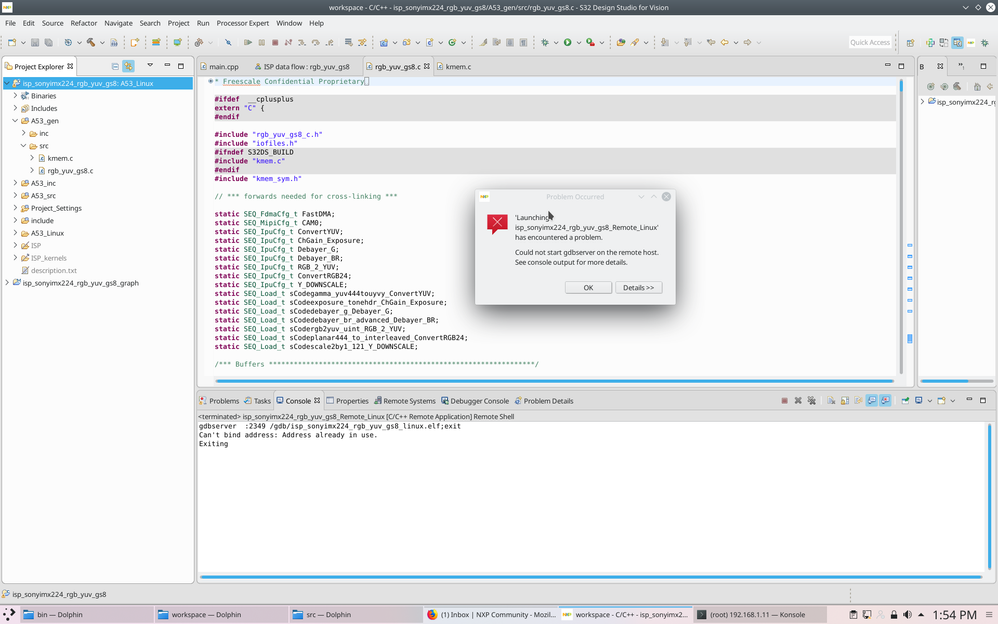The image size is (998, 624).
Task: Open the bin — Dolphin taskbar entry
Action: 87,614
